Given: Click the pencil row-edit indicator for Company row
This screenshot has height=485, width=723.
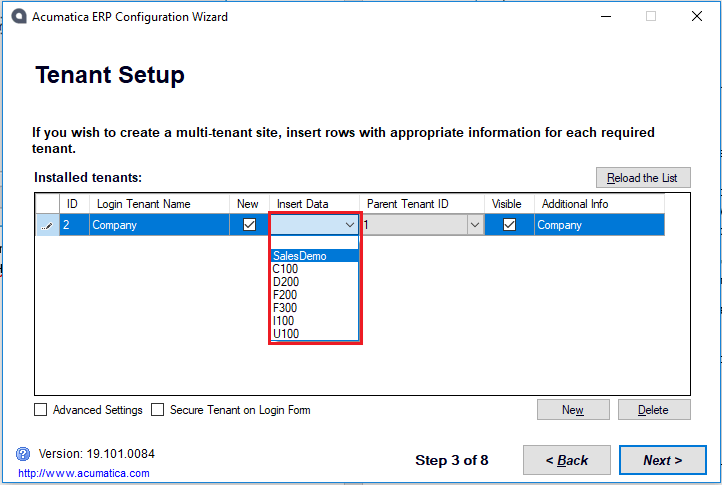Looking at the screenshot, I should [x=47, y=225].
